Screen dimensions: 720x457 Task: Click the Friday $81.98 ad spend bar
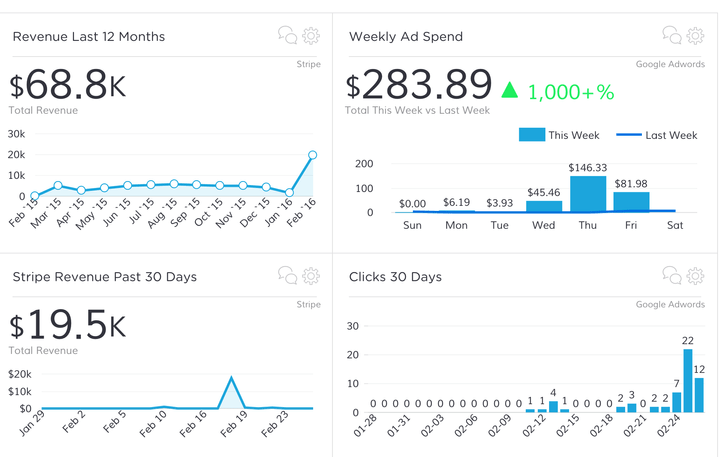(632, 202)
